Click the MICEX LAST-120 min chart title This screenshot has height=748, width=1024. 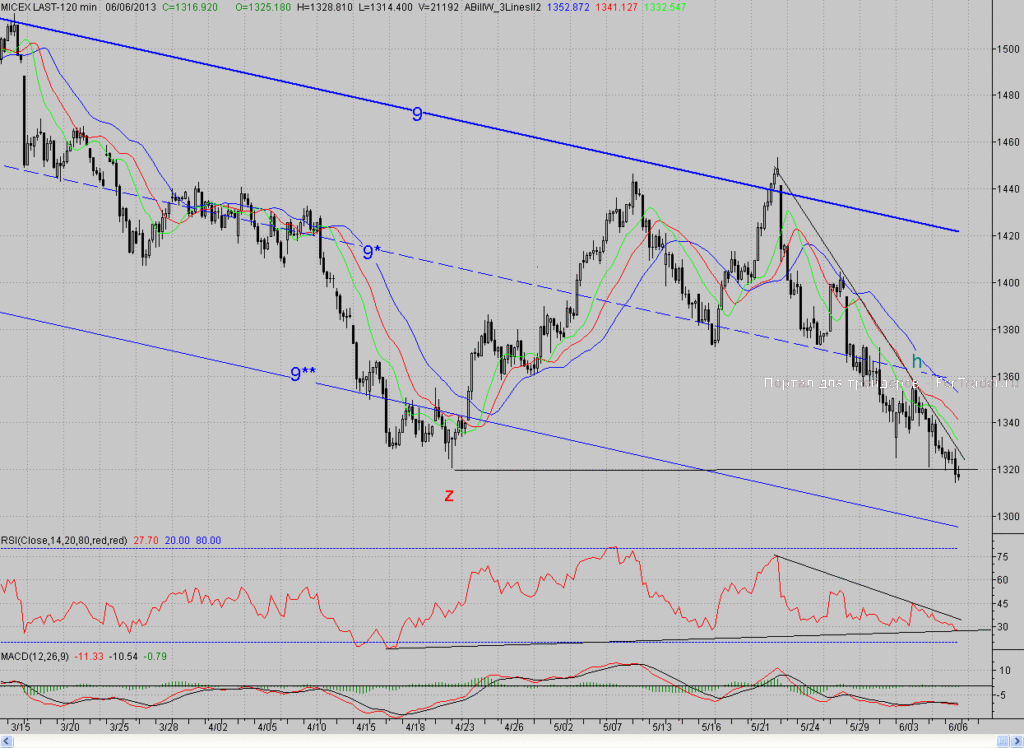point(49,7)
